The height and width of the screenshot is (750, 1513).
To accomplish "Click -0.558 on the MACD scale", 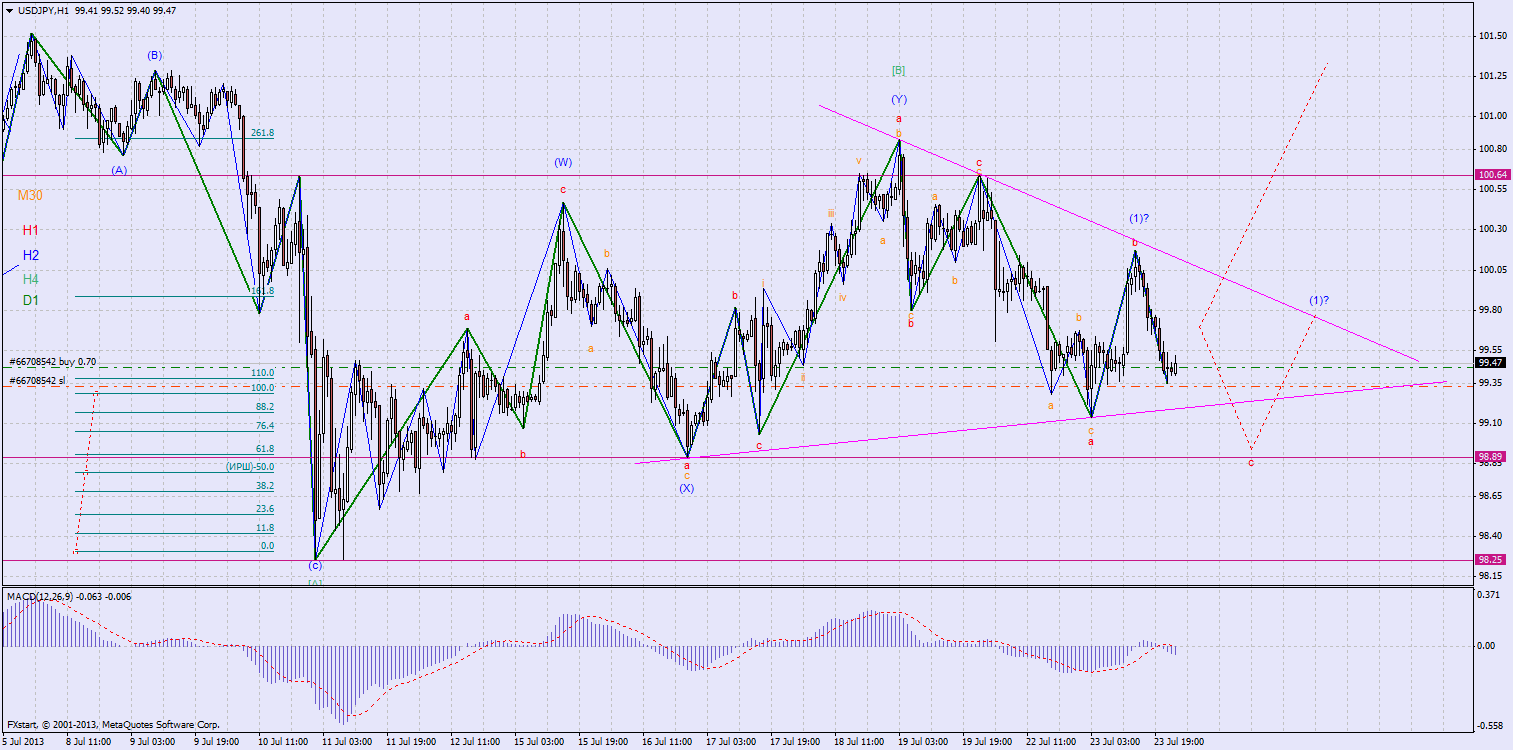I will tap(1490, 726).
